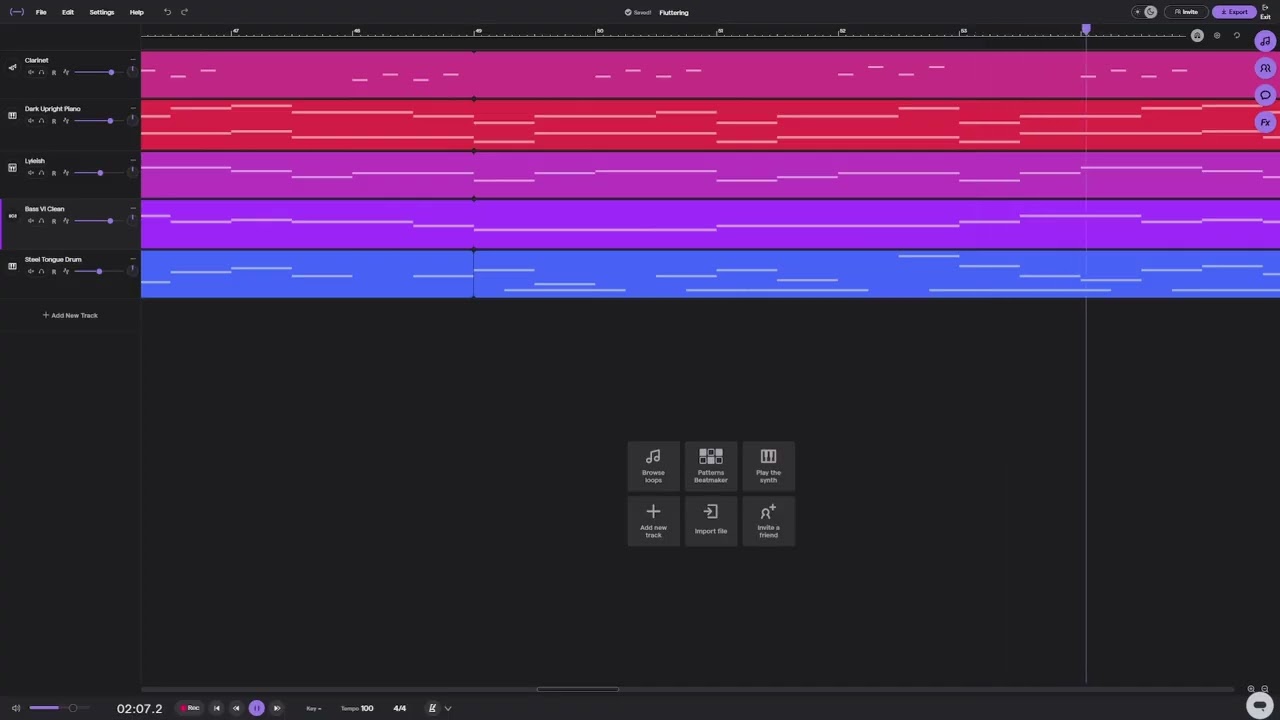Open the collaborators panel icon
The image size is (1280, 720).
point(1265,68)
